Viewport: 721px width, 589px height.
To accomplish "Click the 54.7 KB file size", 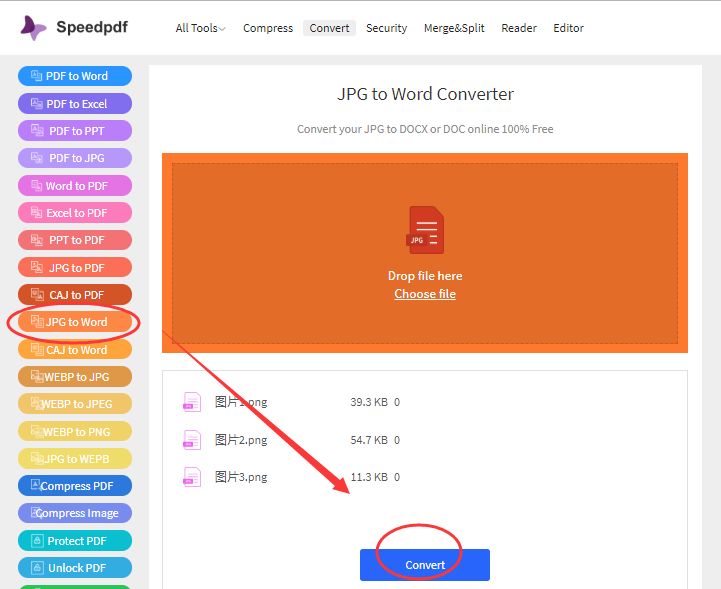I will pyautogui.click(x=369, y=440).
